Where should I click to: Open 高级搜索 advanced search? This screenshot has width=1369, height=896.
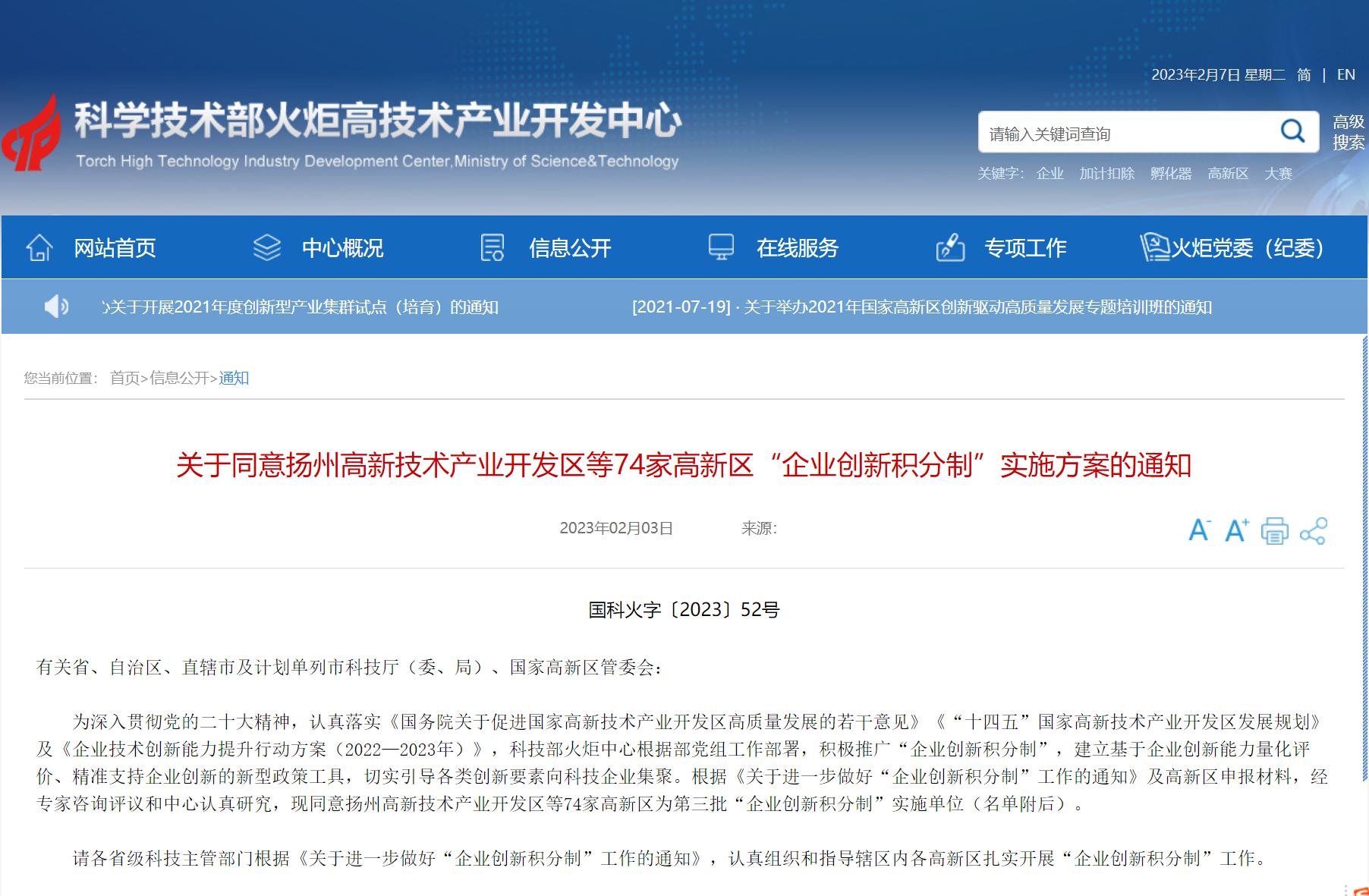point(1349,132)
